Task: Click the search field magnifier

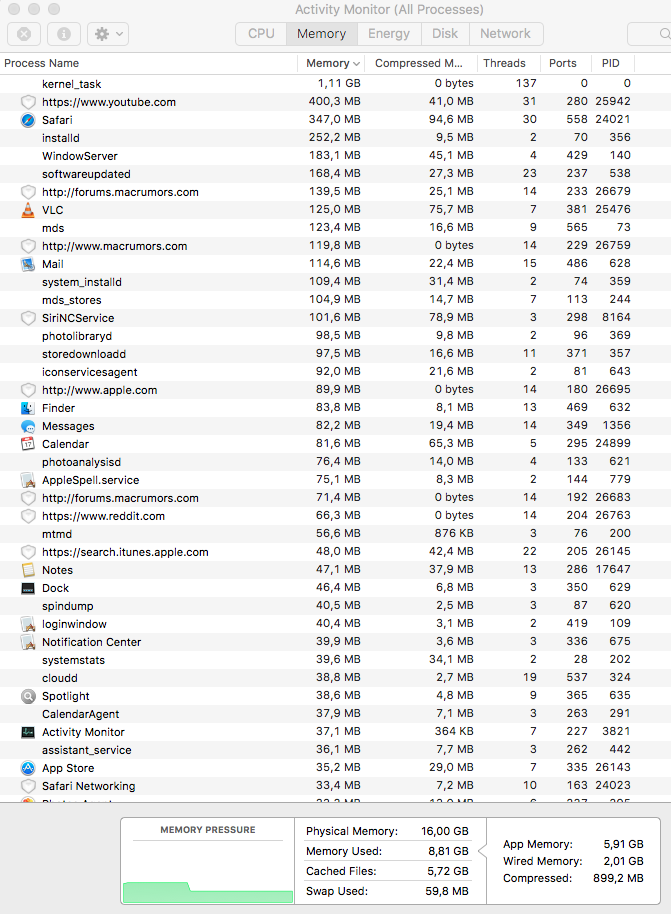Action: [664, 34]
